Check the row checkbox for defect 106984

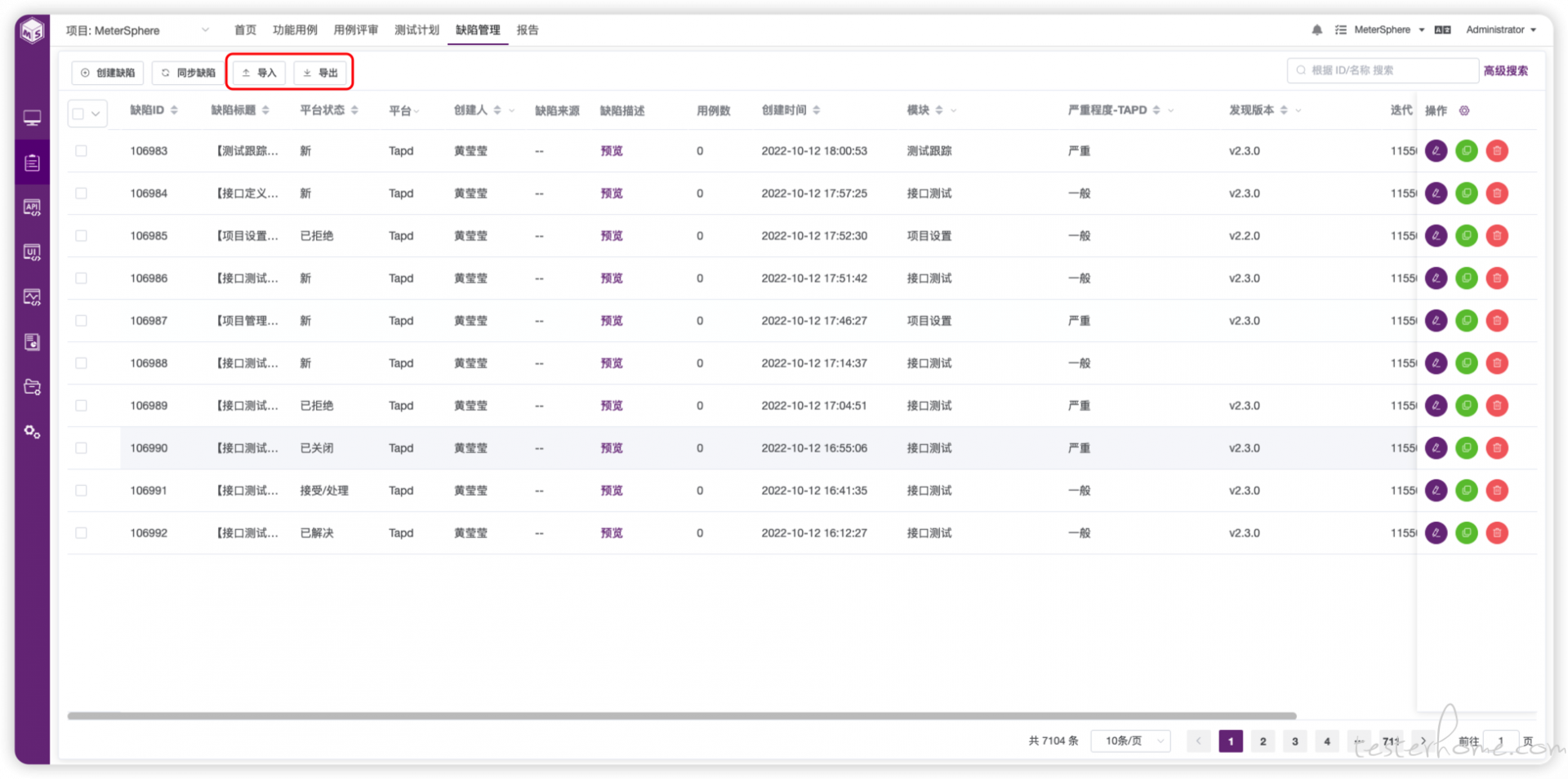click(81, 193)
